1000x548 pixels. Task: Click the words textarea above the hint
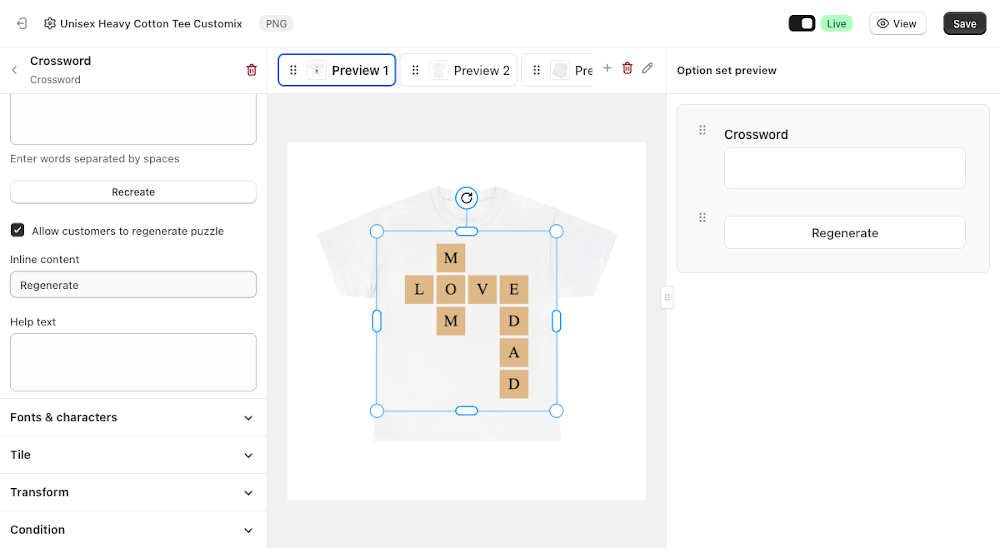coord(133,120)
